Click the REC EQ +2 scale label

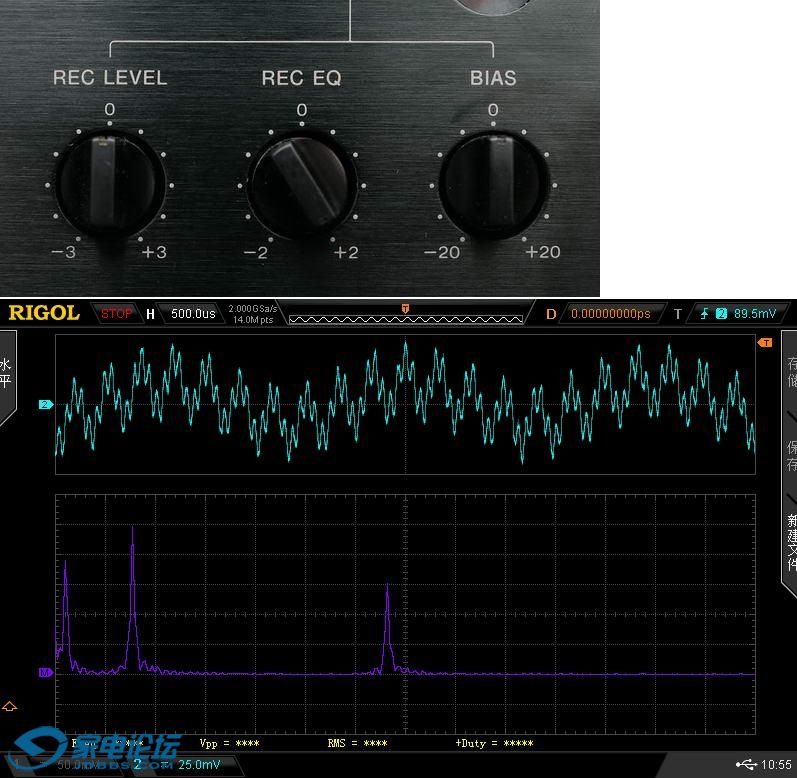346,252
